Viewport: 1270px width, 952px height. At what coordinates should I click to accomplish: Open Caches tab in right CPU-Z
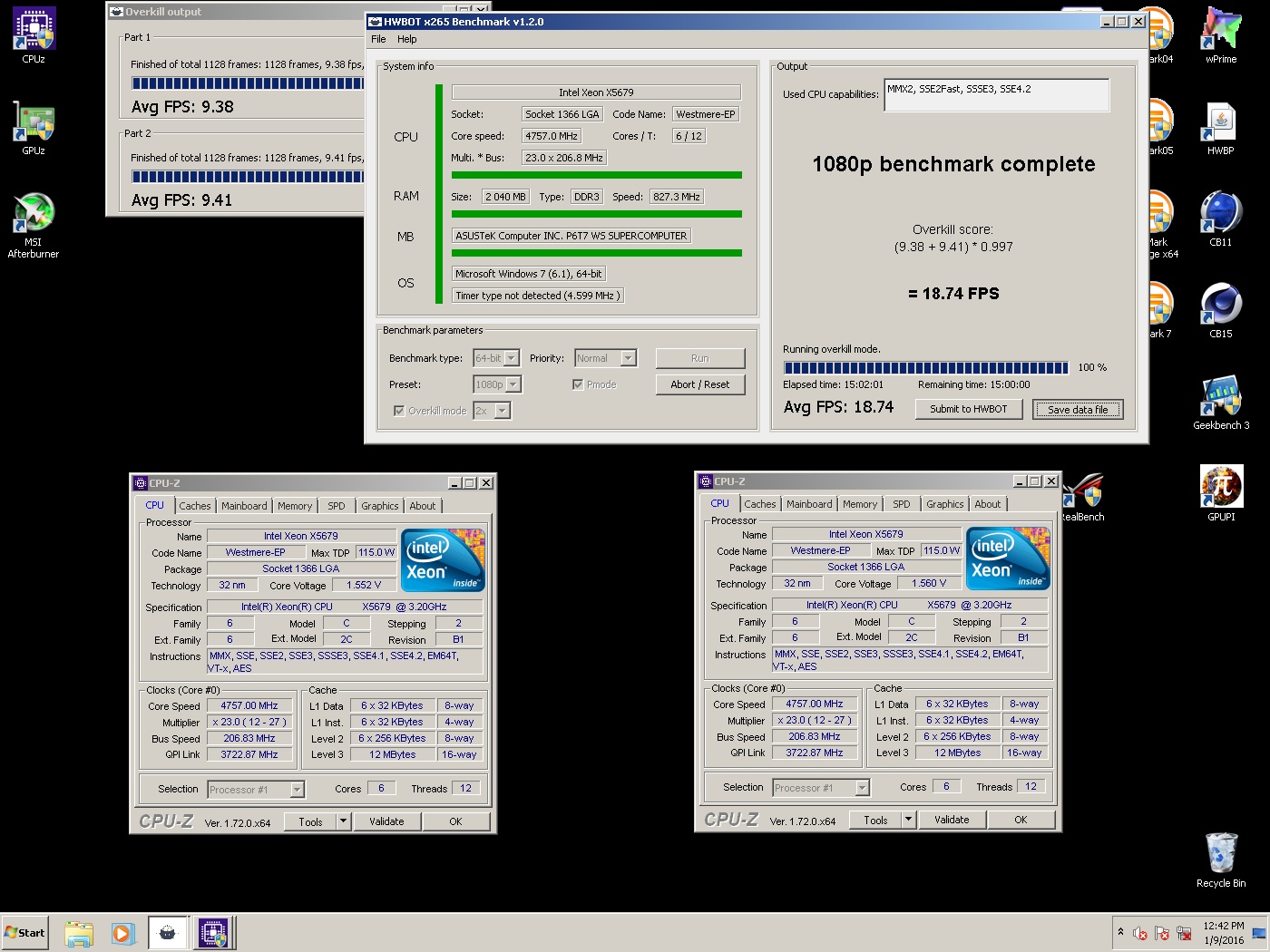point(759,504)
